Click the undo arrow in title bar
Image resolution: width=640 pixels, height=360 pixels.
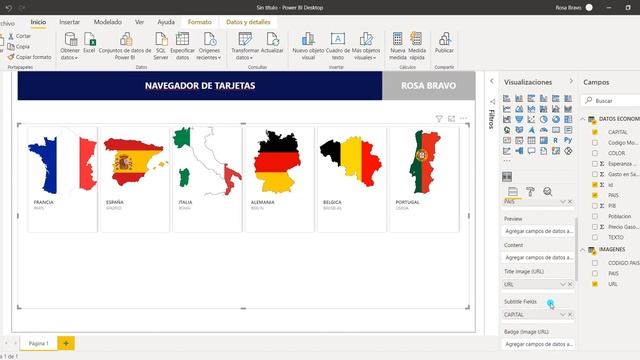(9, 8)
